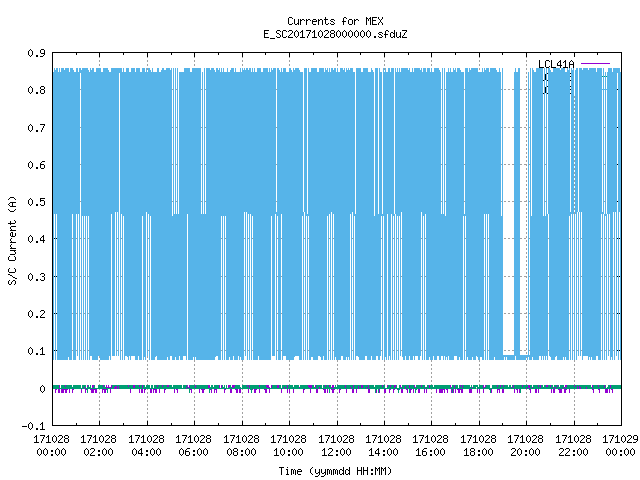Click the x-axis tick '171028 02:00'
The width and height of the screenshot is (640, 480).
(98, 446)
